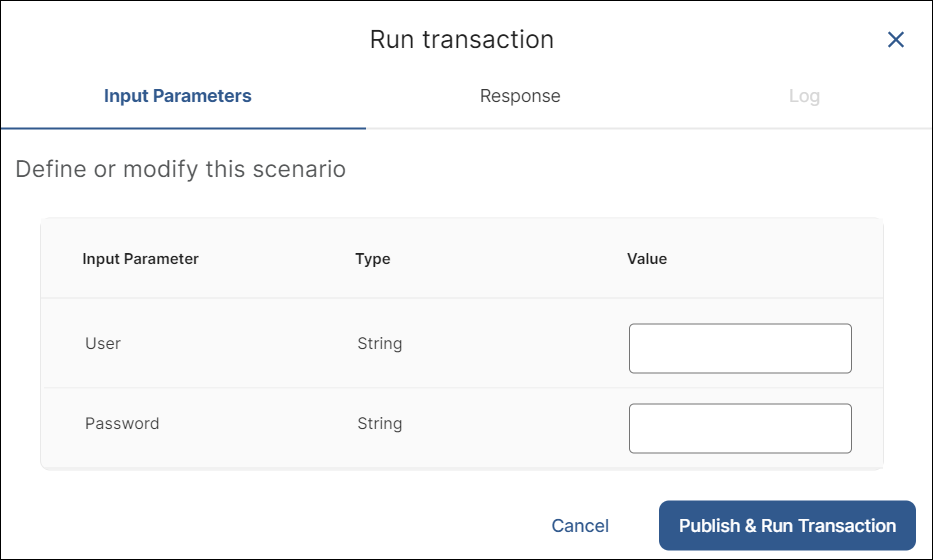Click the Run transaction title
This screenshot has height=560, width=933.
click(462, 39)
